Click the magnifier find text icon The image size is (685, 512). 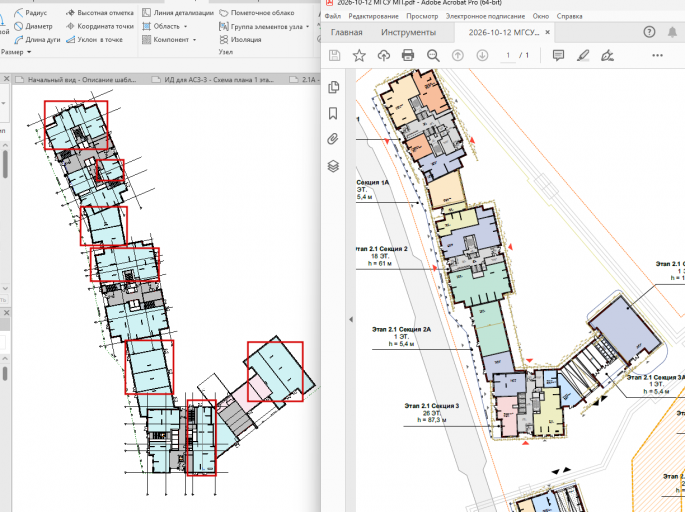point(433,55)
